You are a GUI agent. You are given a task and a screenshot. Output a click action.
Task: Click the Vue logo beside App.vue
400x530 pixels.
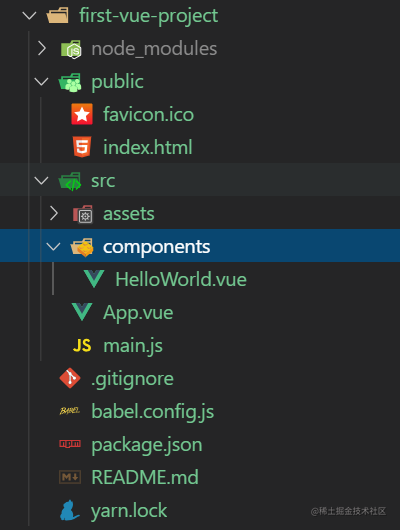click(82, 312)
